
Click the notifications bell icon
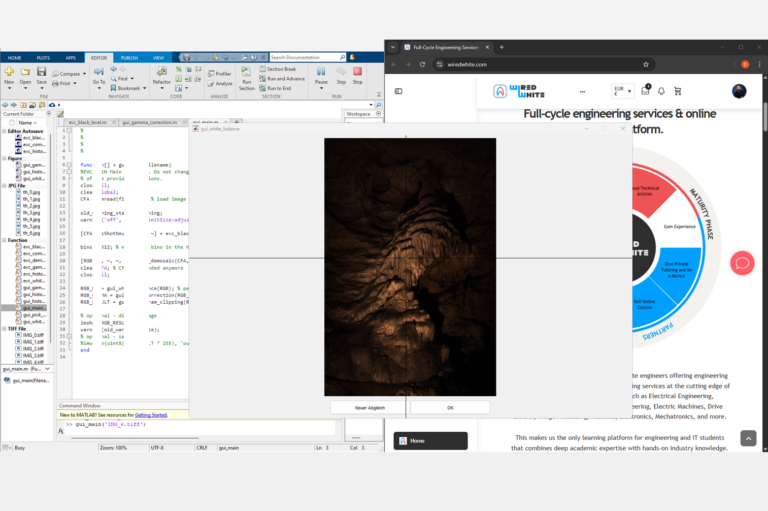[x=661, y=91]
